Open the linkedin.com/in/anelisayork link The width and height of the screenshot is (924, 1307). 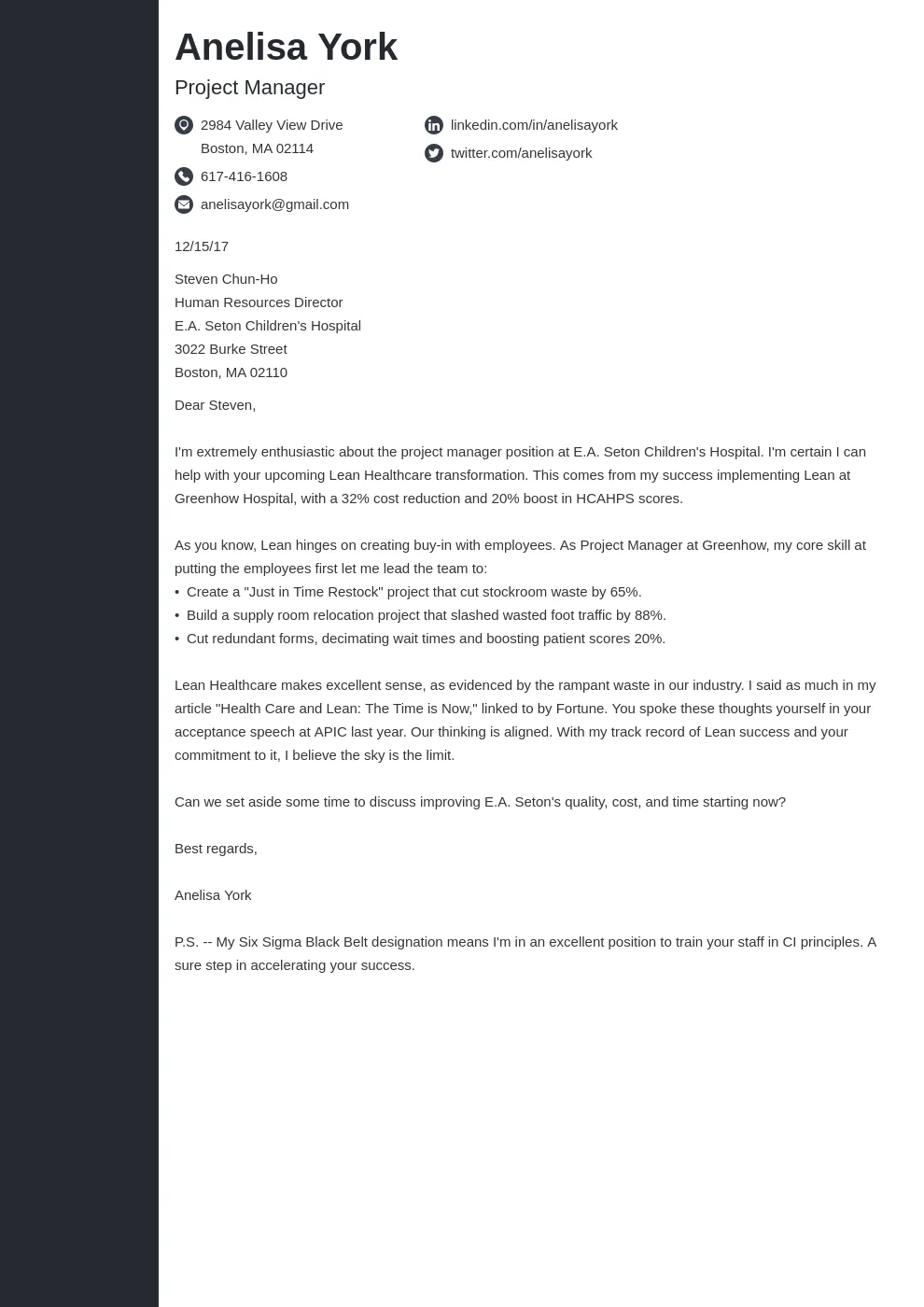tap(534, 125)
